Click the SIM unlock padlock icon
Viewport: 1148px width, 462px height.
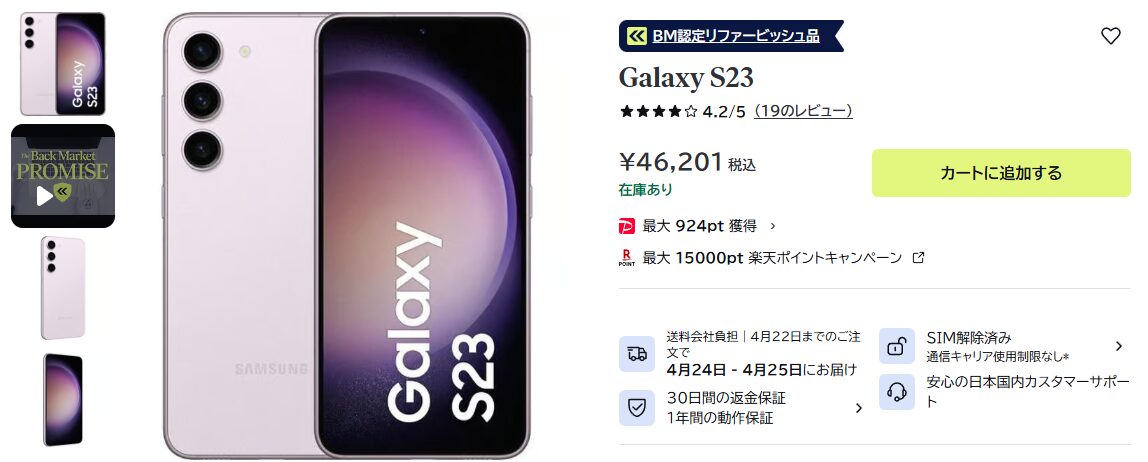pos(897,346)
